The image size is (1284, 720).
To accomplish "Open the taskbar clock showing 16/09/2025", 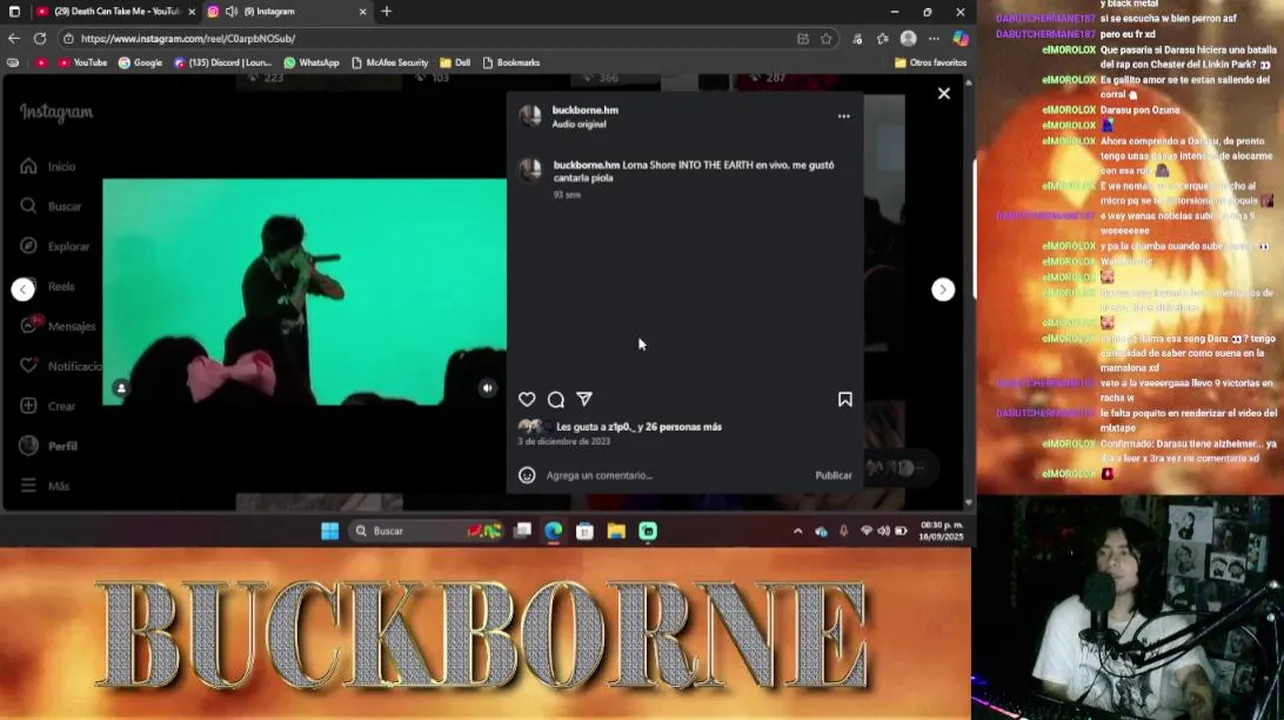I will [941, 531].
